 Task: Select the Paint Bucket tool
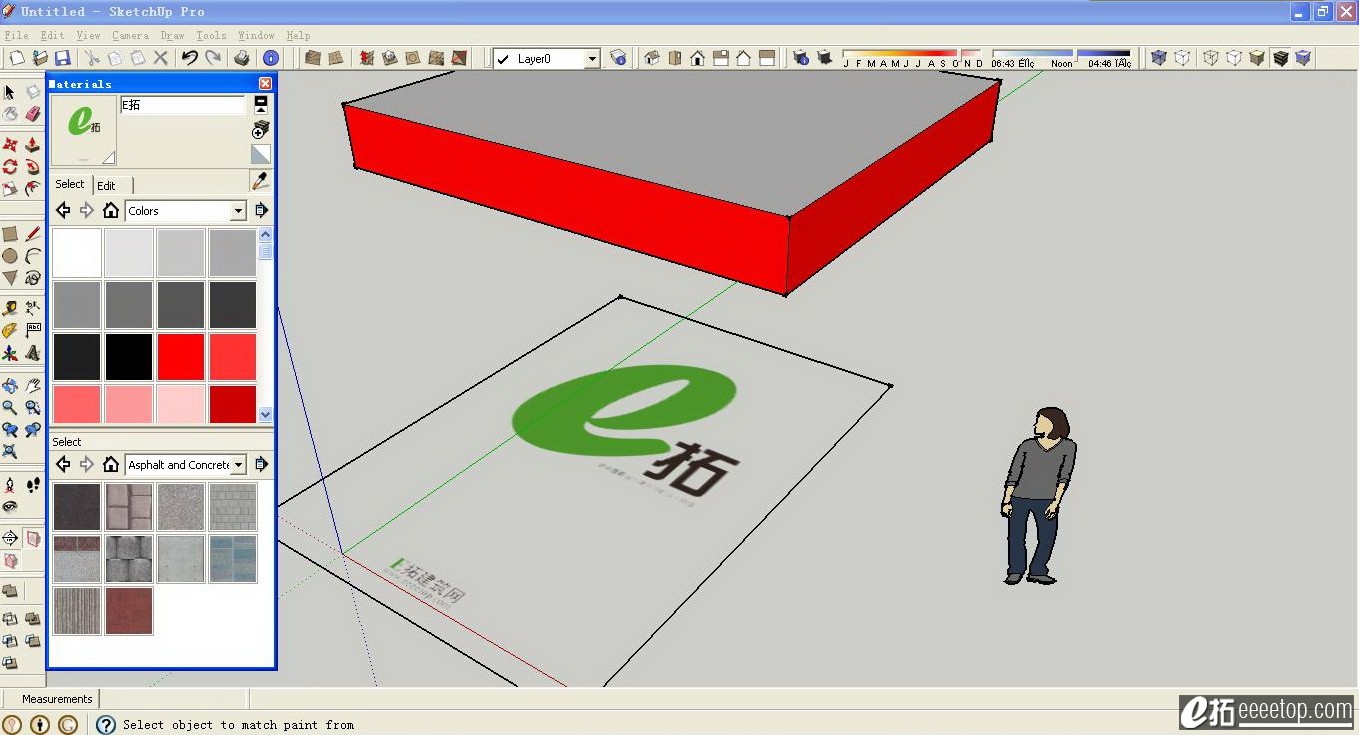(10, 114)
